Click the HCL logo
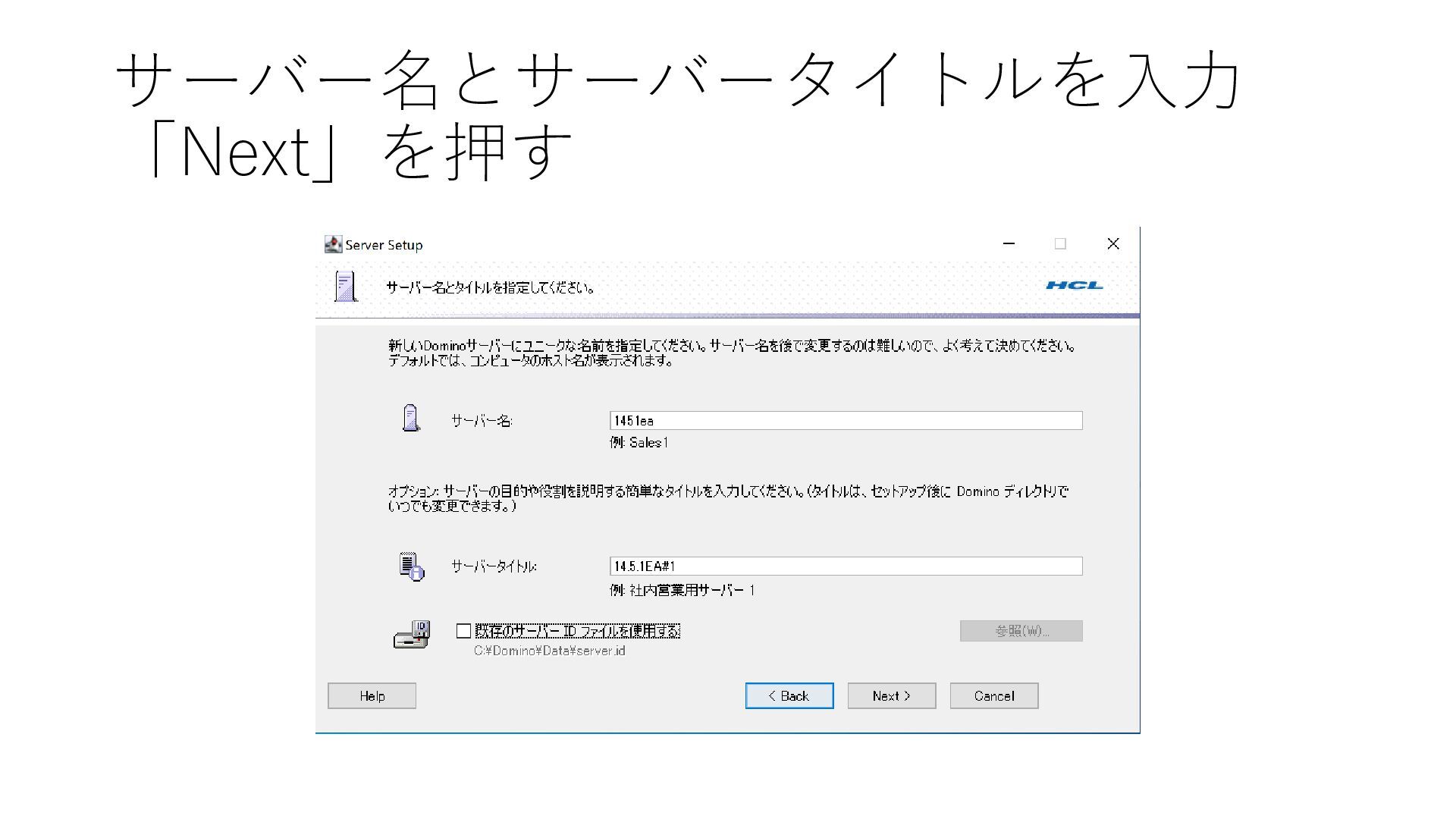The height and width of the screenshot is (819, 1456). [1074, 285]
